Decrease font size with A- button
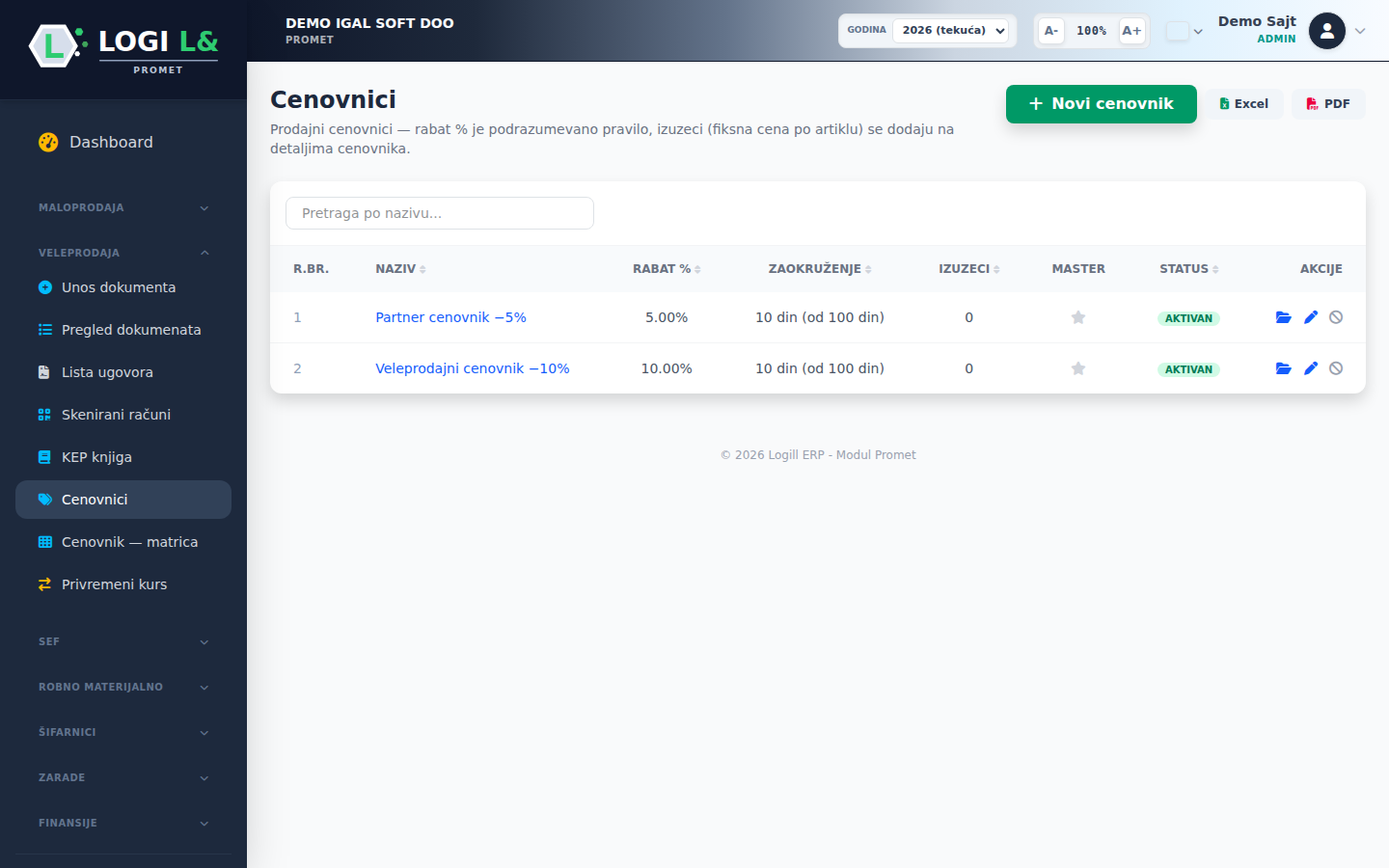 click(1051, 31)
